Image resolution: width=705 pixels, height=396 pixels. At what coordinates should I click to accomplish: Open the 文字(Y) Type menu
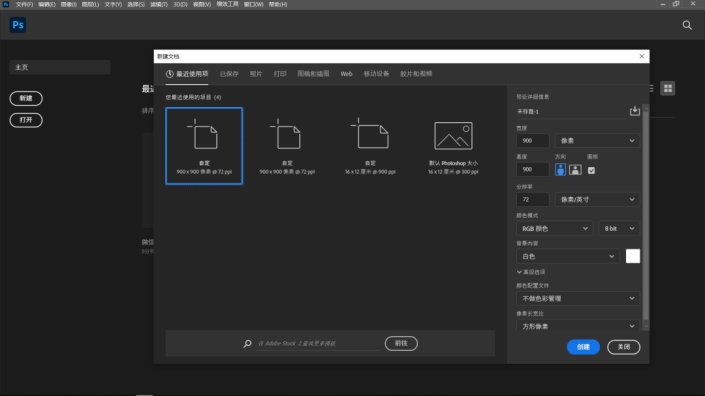tap(113, 4)
